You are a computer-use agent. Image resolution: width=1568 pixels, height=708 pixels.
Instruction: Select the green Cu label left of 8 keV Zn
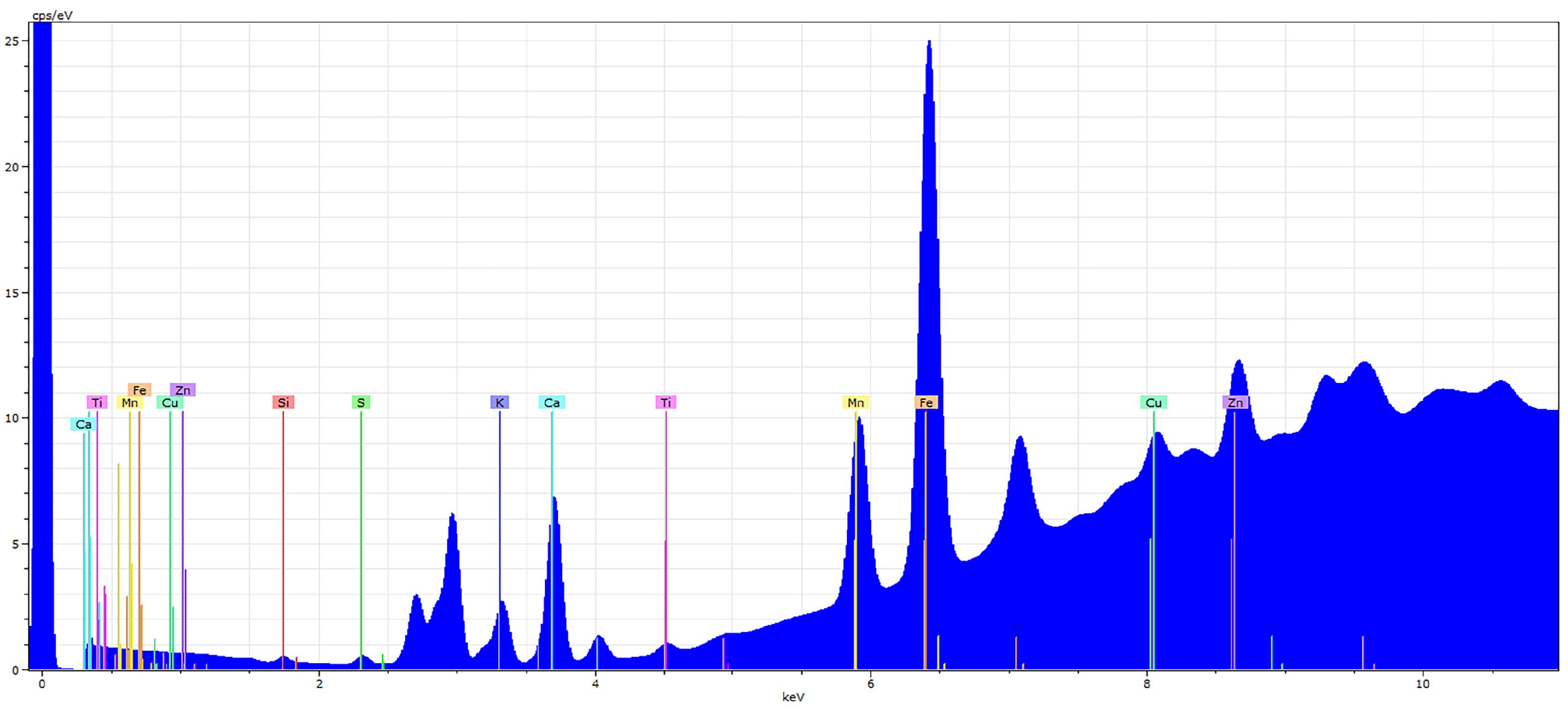coord(1153,402)
